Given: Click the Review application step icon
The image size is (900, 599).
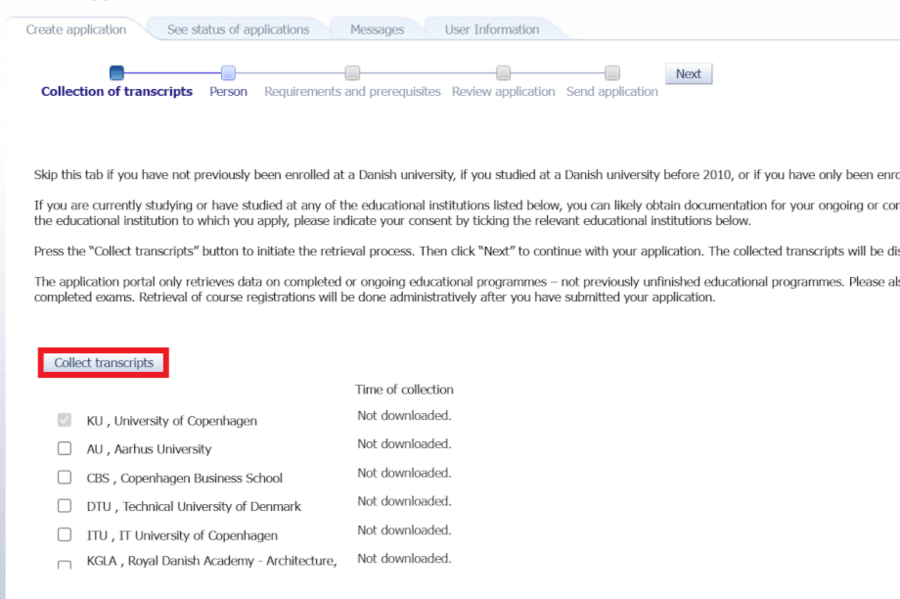Looking at the screenshot, I should pyautogui.click(x=503, y=73).
